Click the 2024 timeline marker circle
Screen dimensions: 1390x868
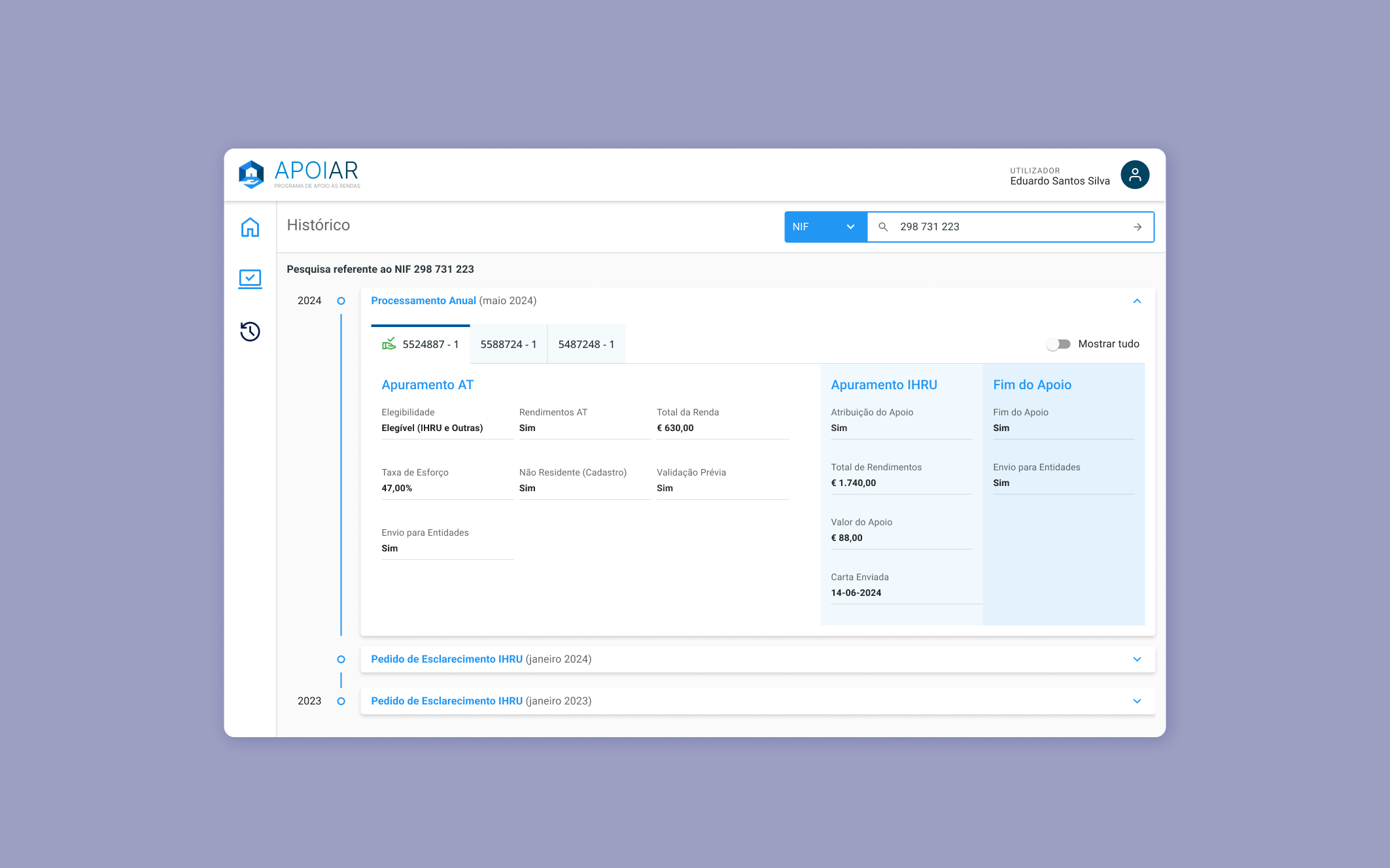[341, 301]
